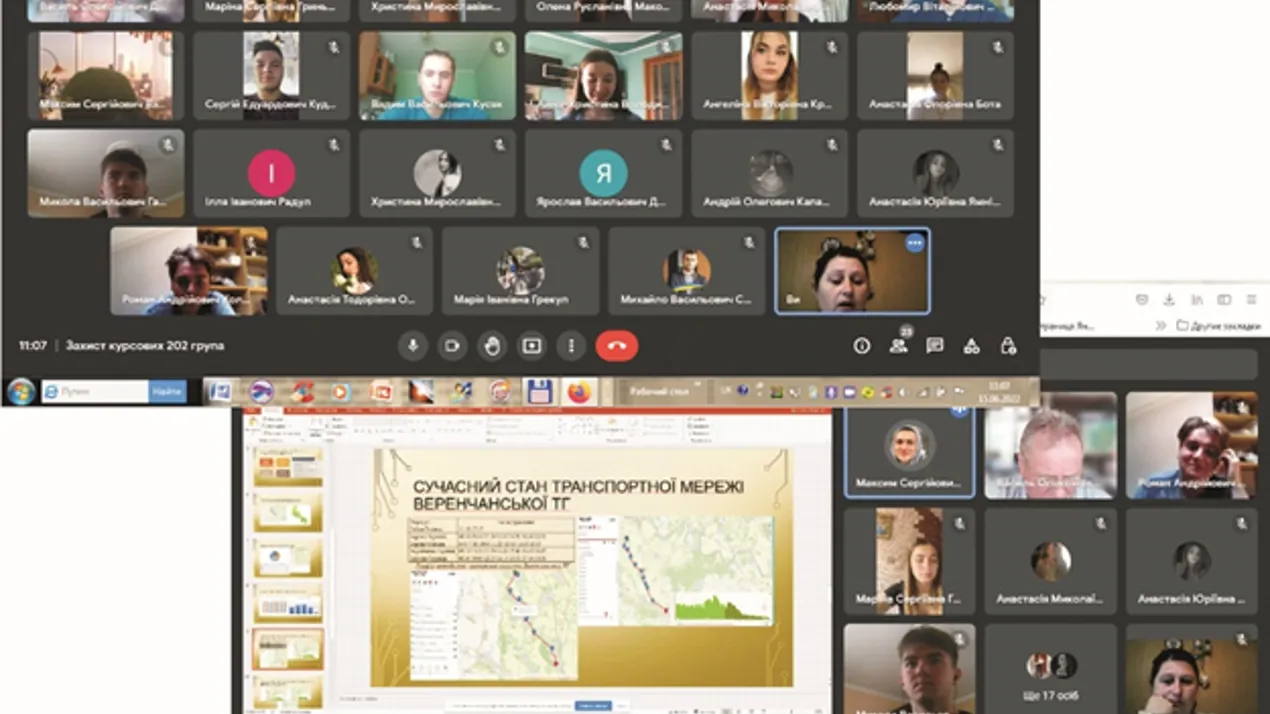Image resolution: width=1270 pixels, height=714 pixels.
Task: Click the meeting time "11:07"
Action: coord(33,346)
